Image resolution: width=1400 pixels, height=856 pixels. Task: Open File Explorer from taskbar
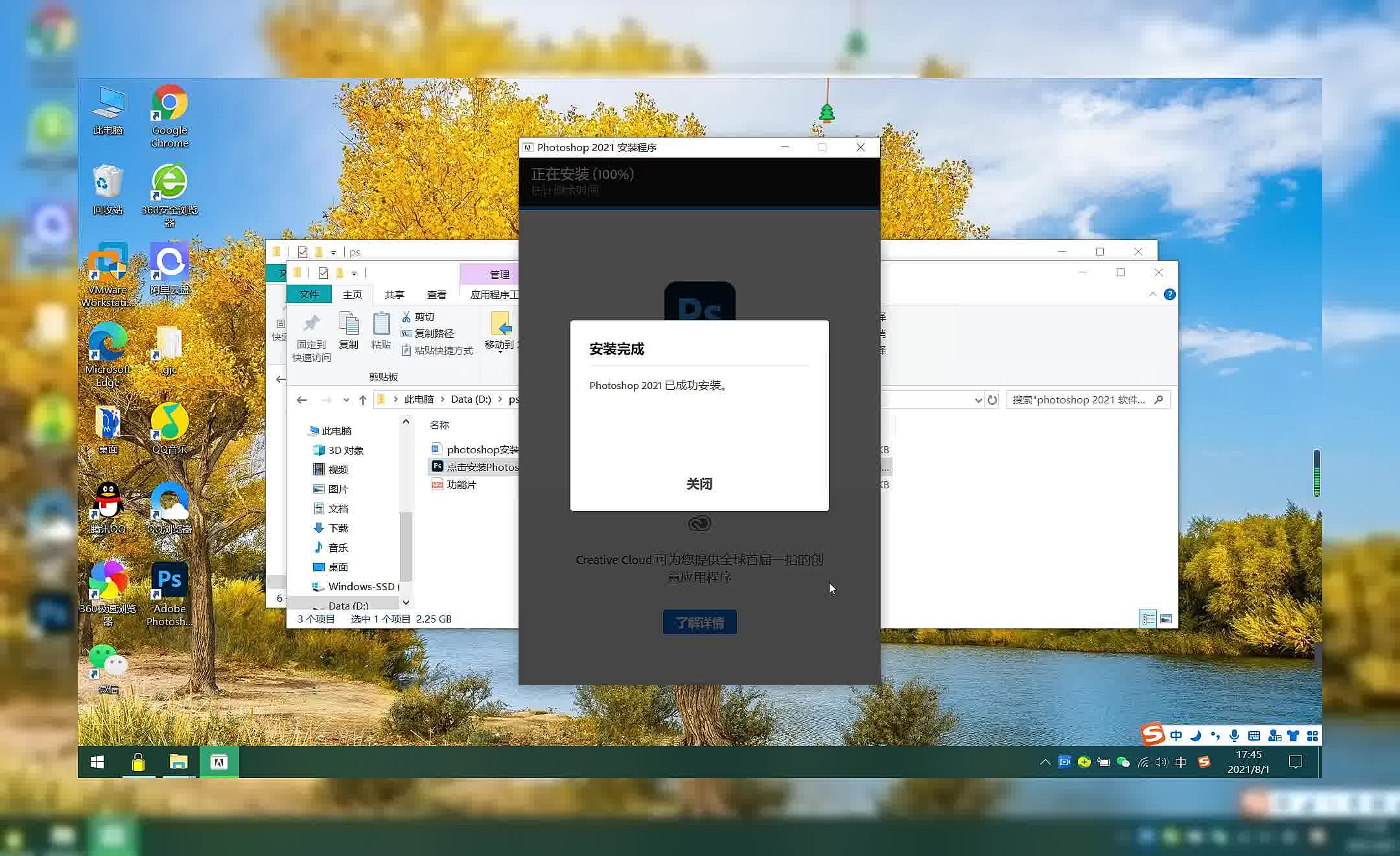[x=178, y=762]
